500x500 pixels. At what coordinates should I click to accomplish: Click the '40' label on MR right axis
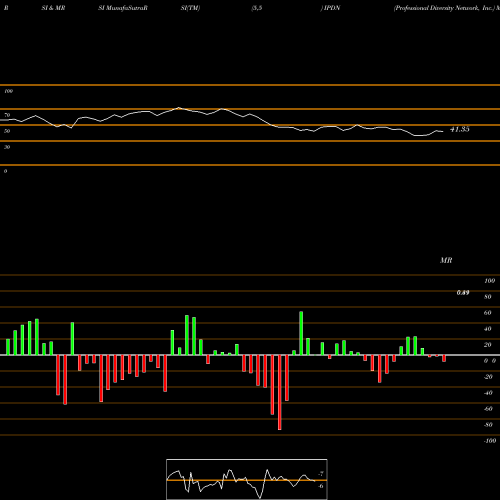pos(488,329)
